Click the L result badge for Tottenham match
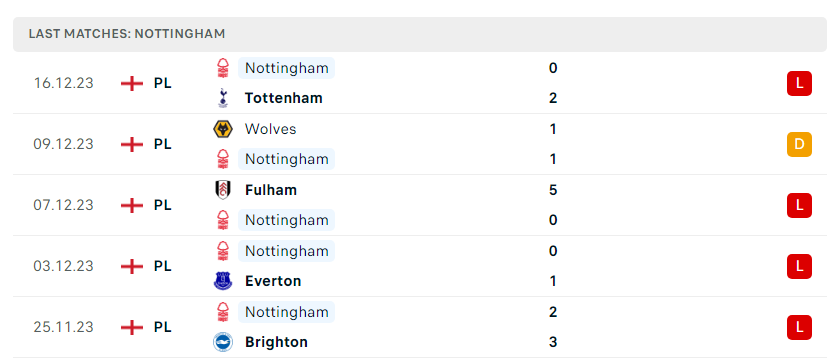Viewport: 835px width, 364px height. (799, 84)
